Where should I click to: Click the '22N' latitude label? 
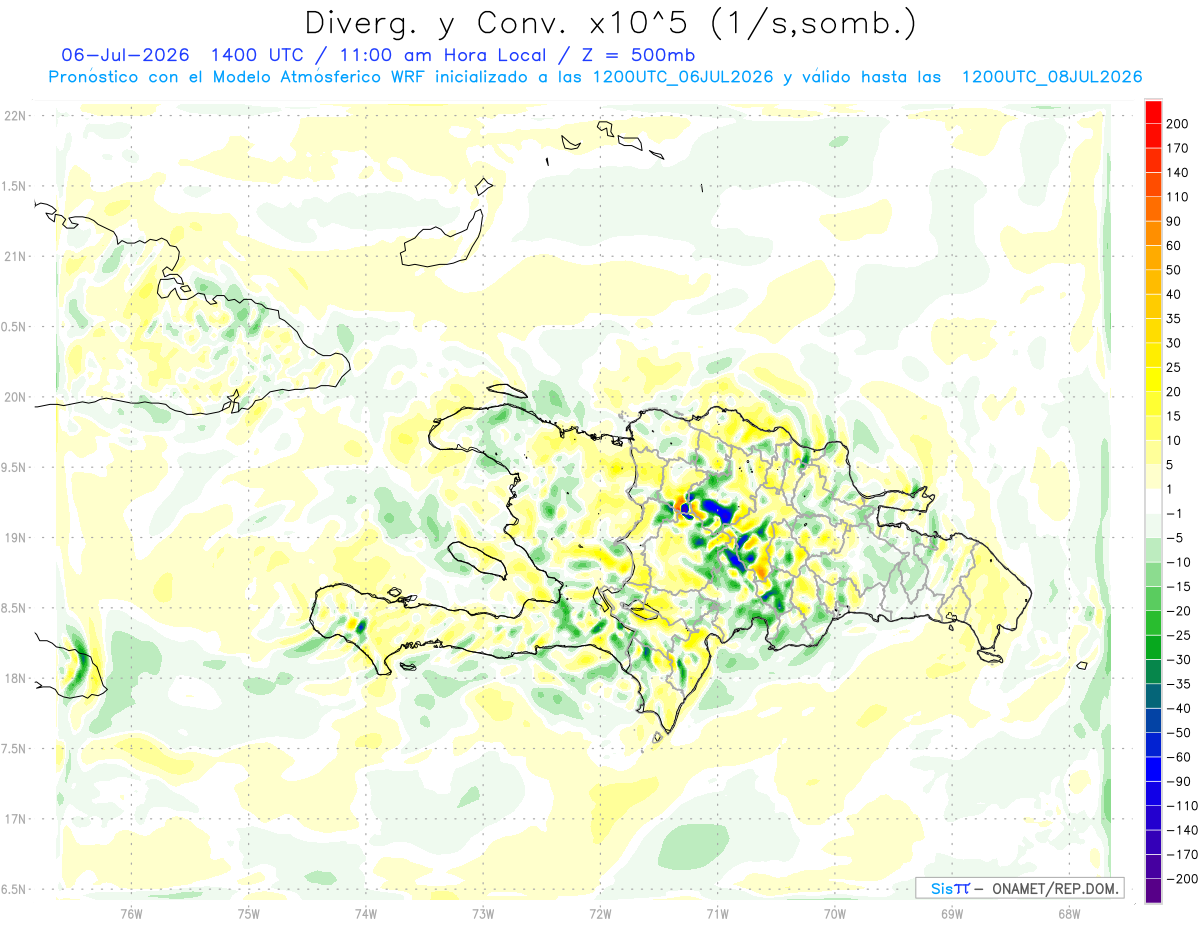tap(14, 116)
